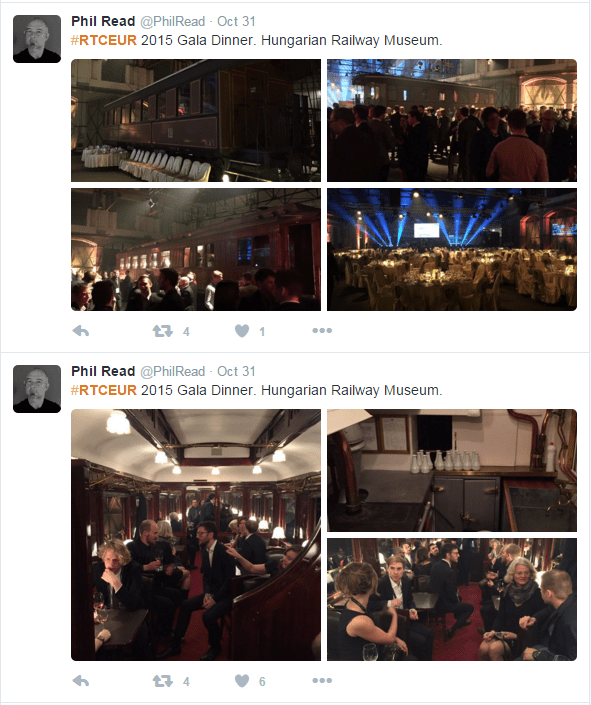Open photo of train carriage with white chairs

pyautogui.click(x=196, y=120)
